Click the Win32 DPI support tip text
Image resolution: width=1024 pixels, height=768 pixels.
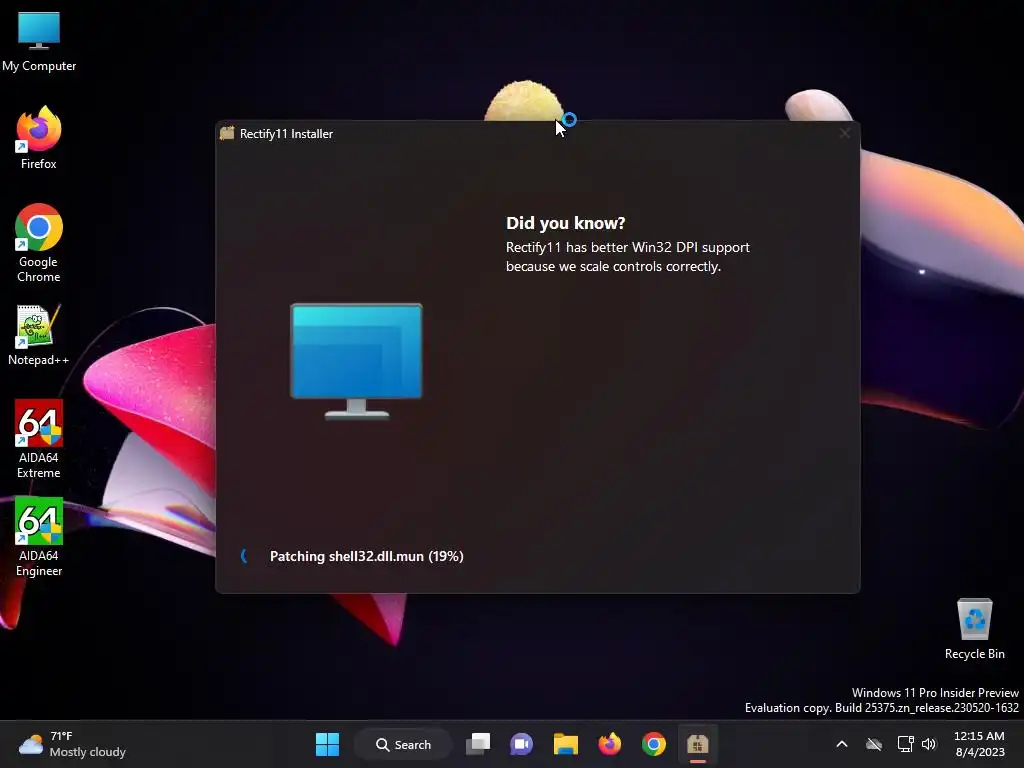click(x=628, y=257)
